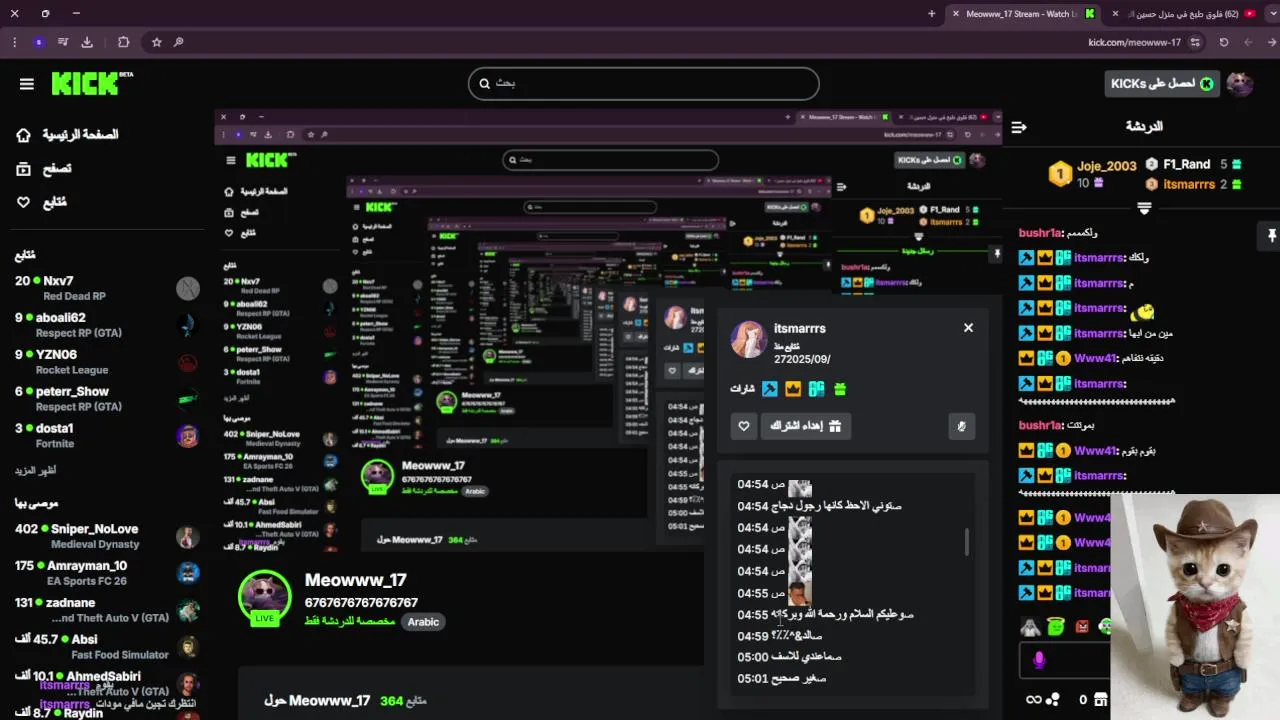Viewport: 1280px width, 720px height.
Task: Click the zoom magnifier icon in the browser toolbar
Action: pos(178,42)
